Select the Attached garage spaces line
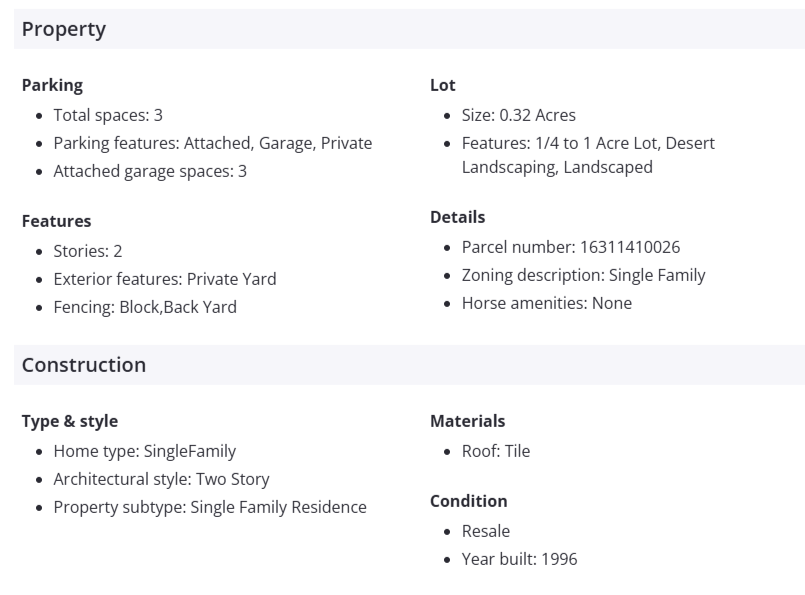Viewport: 805px width, 595px height. pos(150,171)
